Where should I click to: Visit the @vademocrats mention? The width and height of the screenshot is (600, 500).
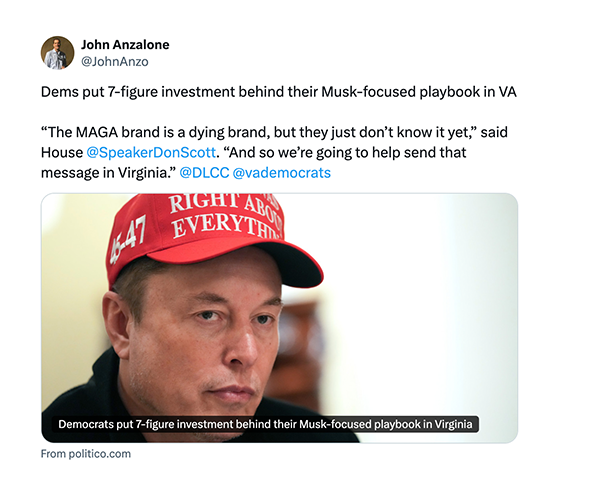282,173
